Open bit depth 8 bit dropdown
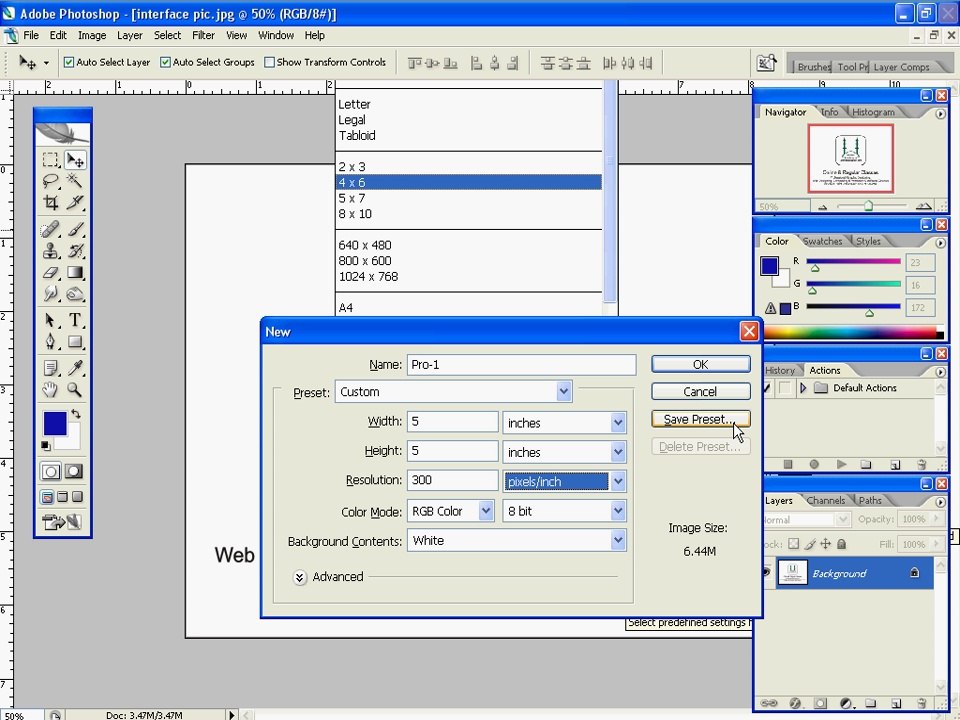 click(618, 511)
